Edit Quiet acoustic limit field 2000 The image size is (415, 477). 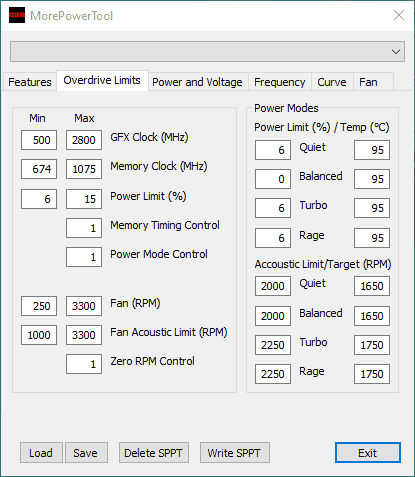tap(273, 286)
